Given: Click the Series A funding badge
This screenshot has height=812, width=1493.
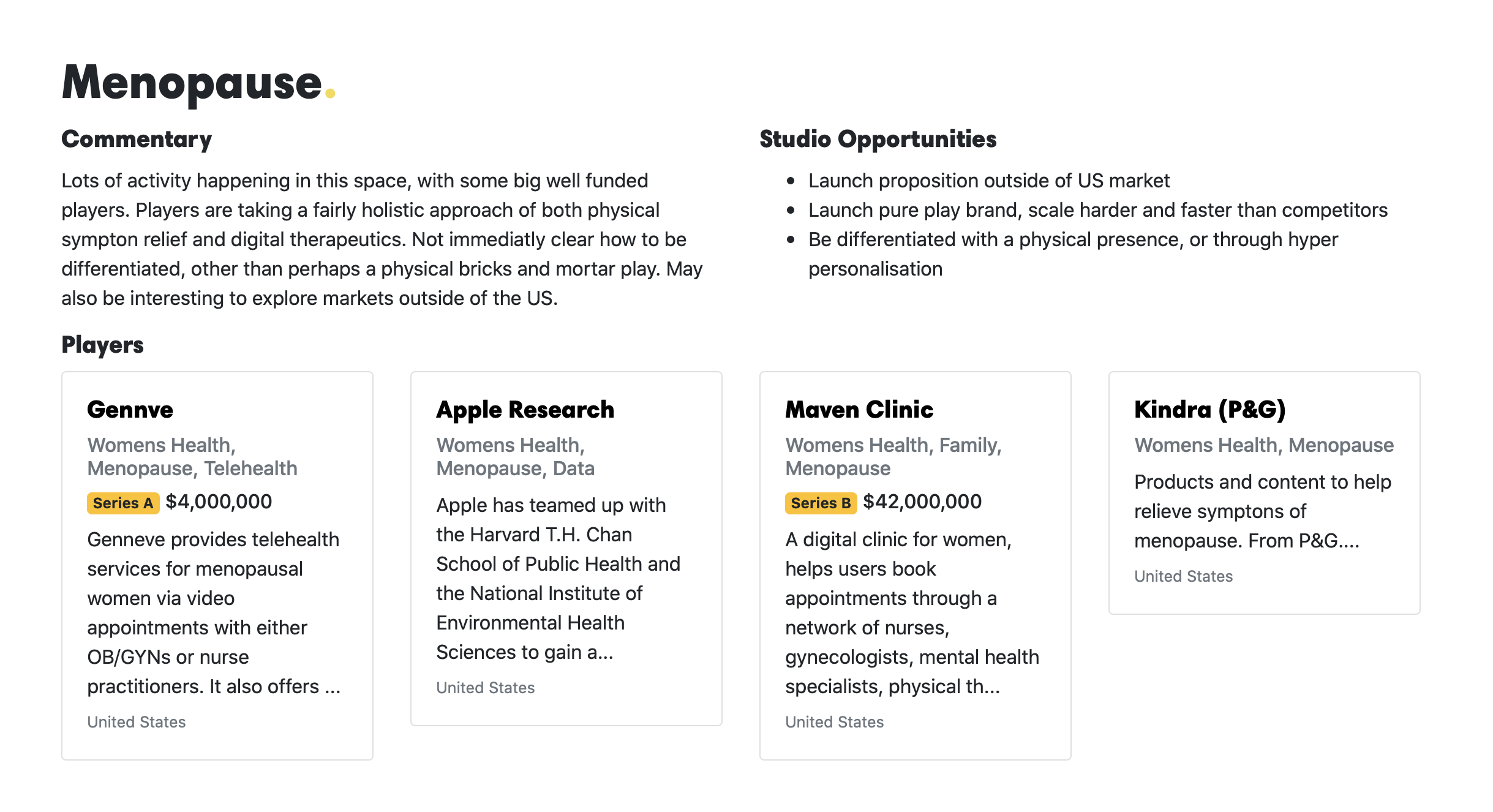Looking at the screenshot, I should (x=123, y=503).
